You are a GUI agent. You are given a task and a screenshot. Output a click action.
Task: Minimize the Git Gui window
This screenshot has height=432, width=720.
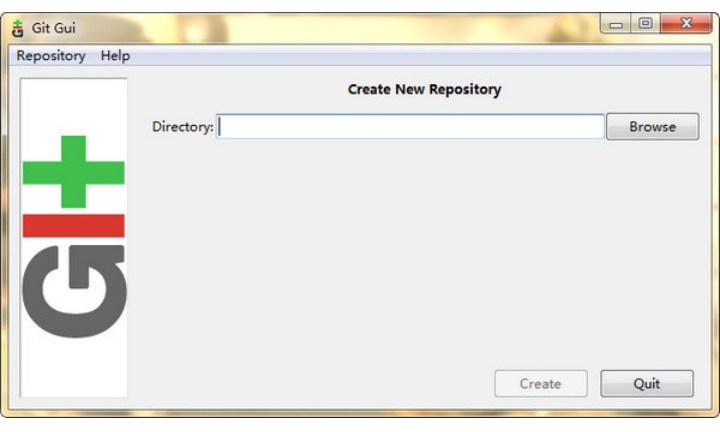pos(616,23)
